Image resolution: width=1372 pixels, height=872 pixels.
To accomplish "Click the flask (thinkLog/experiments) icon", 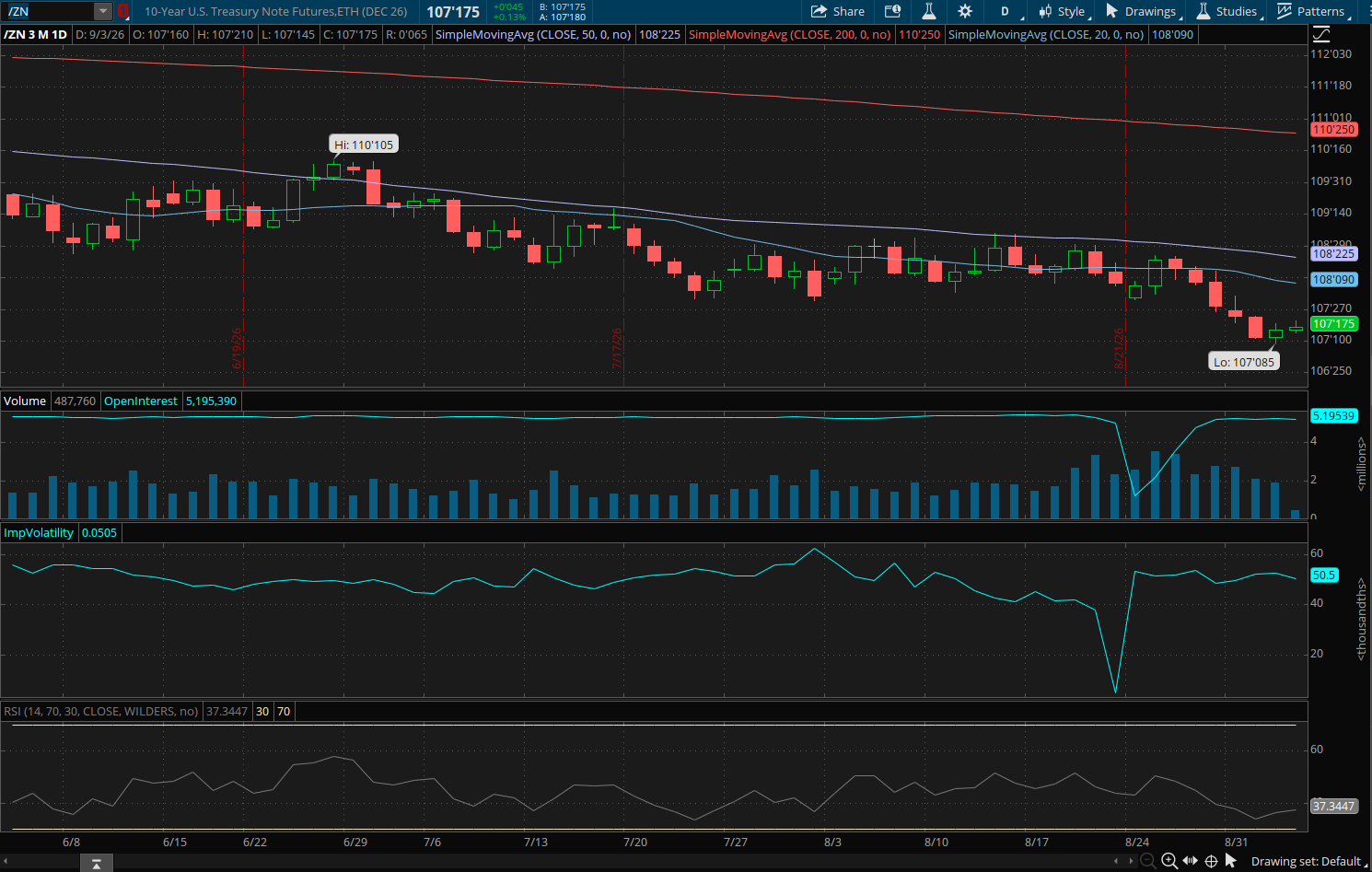I will click(928, 11).
